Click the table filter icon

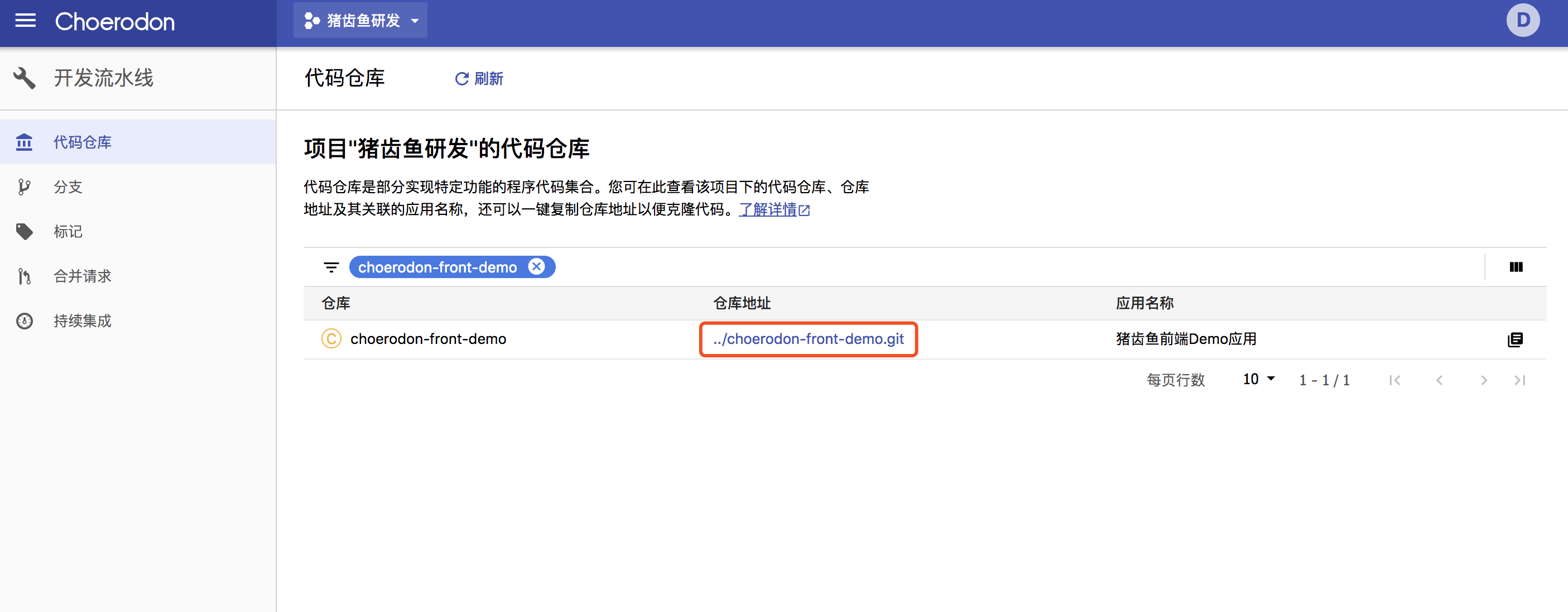331,267
